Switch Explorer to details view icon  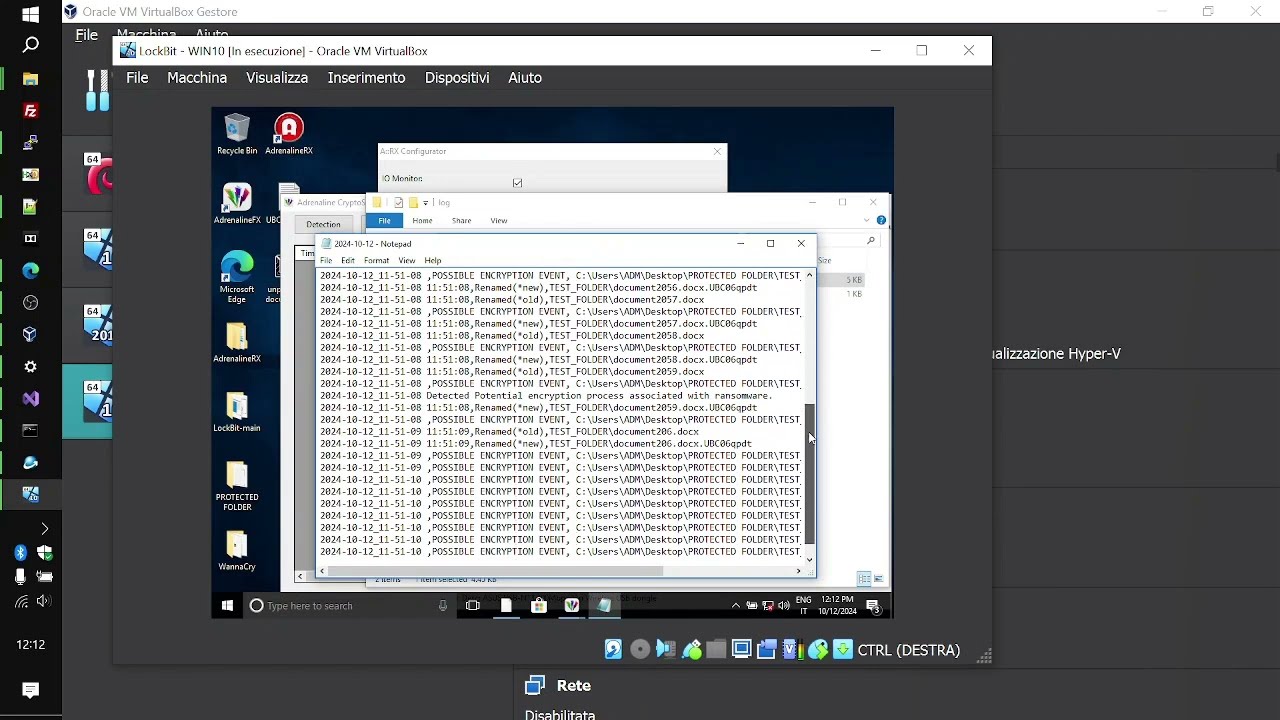coord(864,579)
